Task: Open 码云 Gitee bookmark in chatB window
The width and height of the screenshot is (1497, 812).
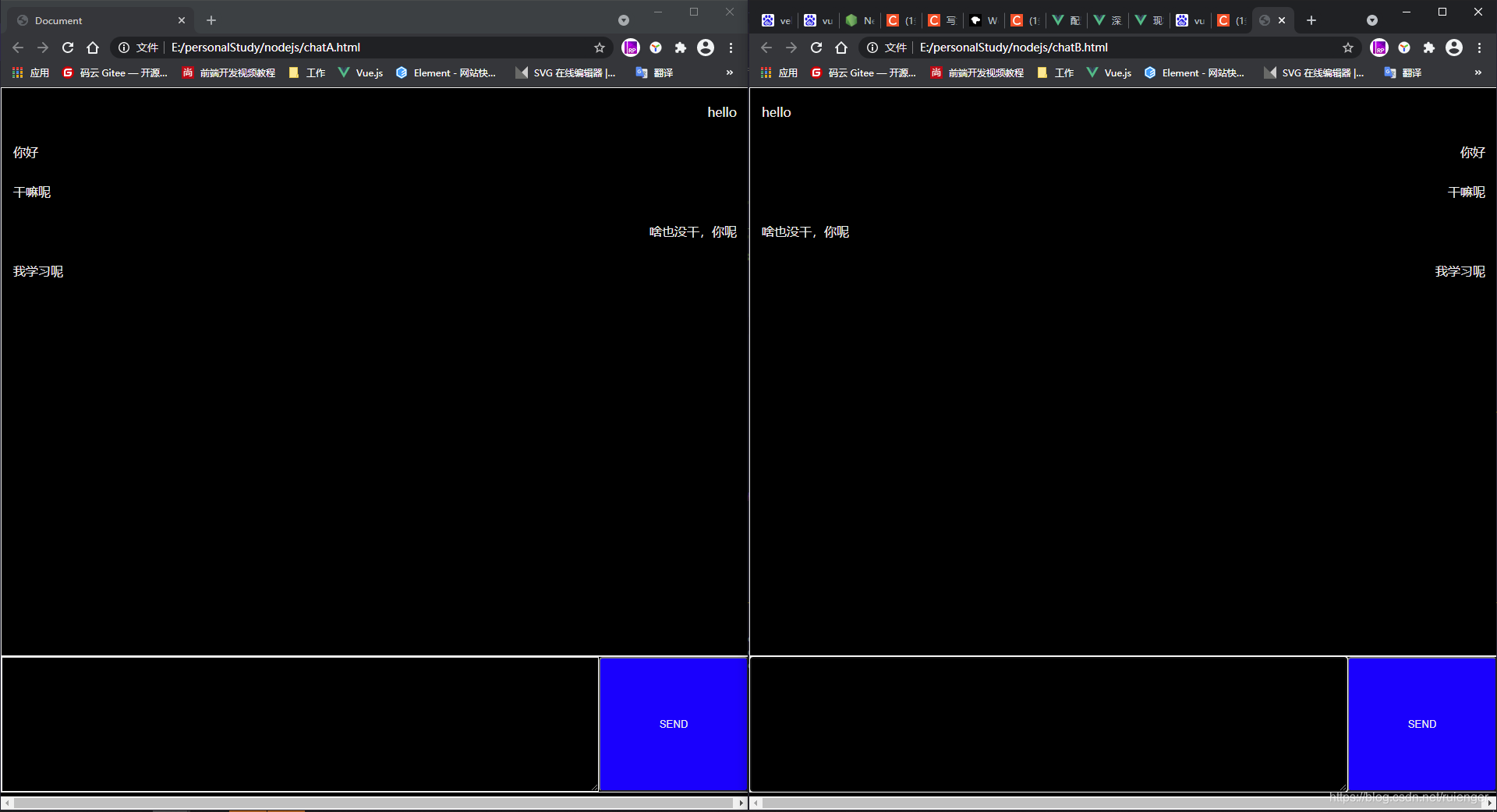Action: [864, 72]
